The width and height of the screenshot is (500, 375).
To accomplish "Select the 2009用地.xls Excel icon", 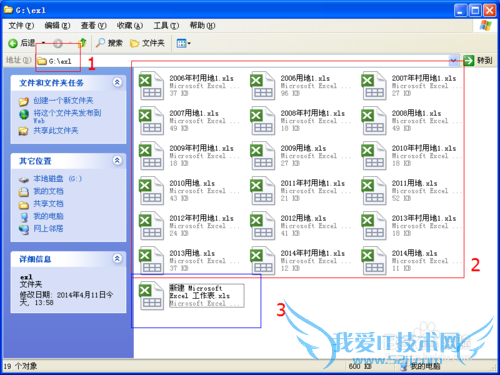I will 263,156.
